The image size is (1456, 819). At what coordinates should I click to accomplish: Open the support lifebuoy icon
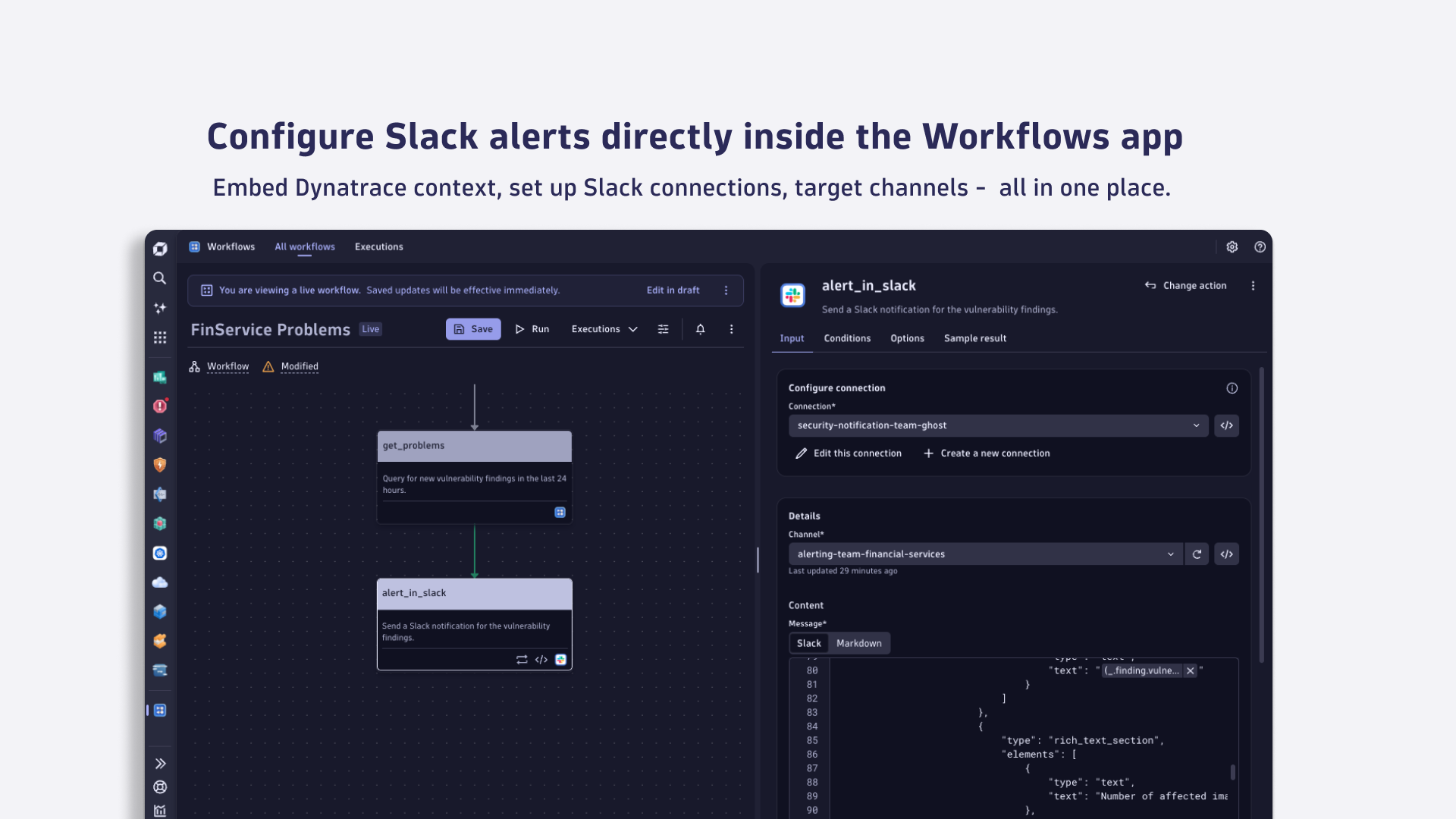point(160,787)
